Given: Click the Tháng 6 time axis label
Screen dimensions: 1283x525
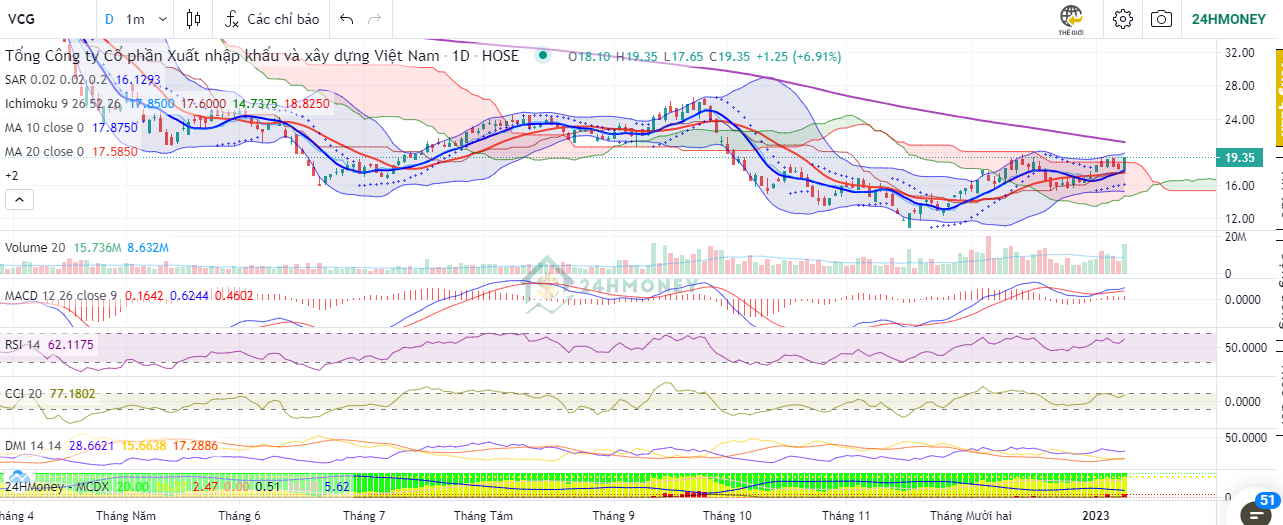Looking at the screenshot, I should [x=239, y=515].
